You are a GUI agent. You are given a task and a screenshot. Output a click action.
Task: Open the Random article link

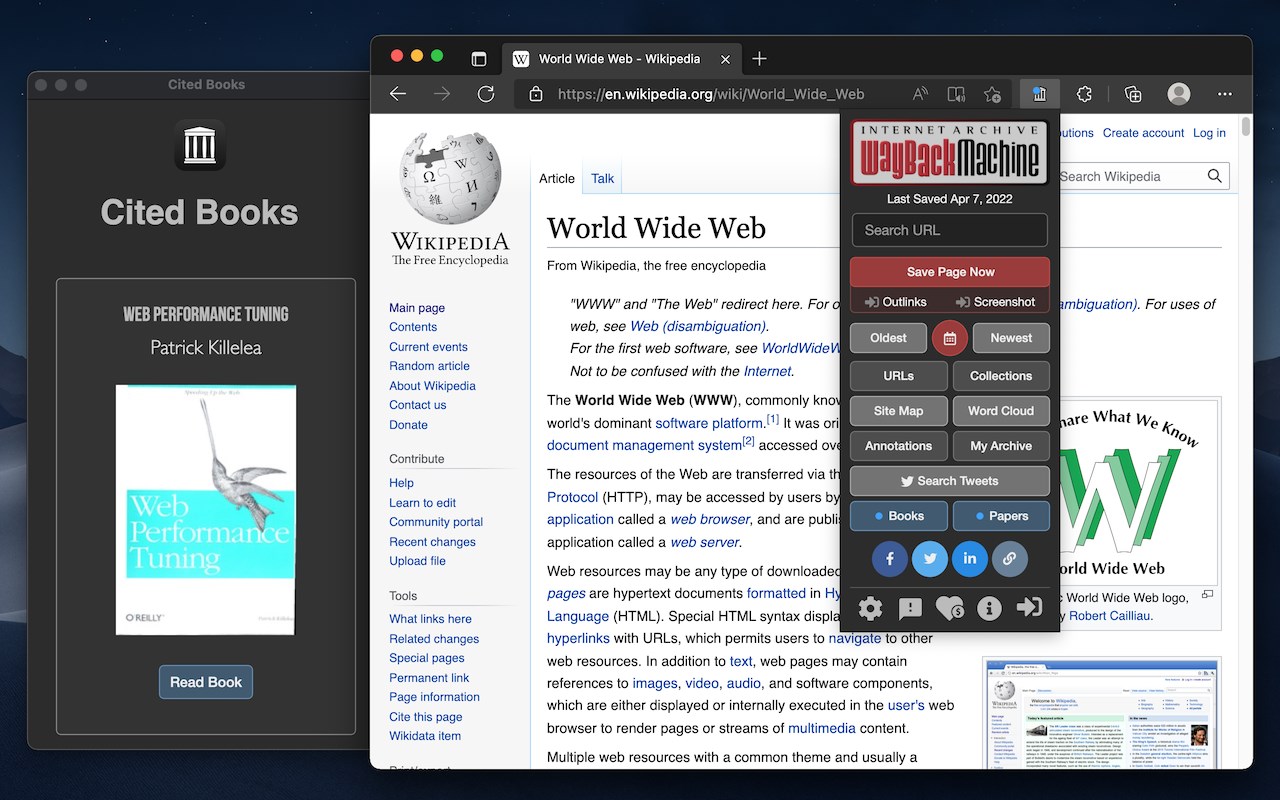click(429, 366)
